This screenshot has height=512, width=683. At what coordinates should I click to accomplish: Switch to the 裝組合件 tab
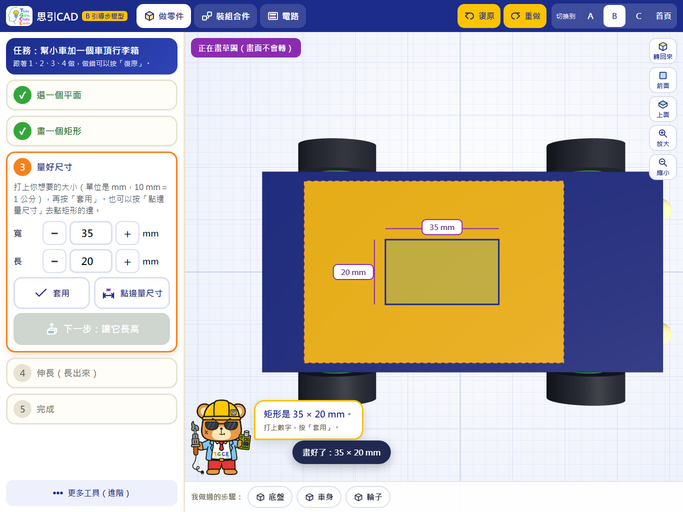226,16
